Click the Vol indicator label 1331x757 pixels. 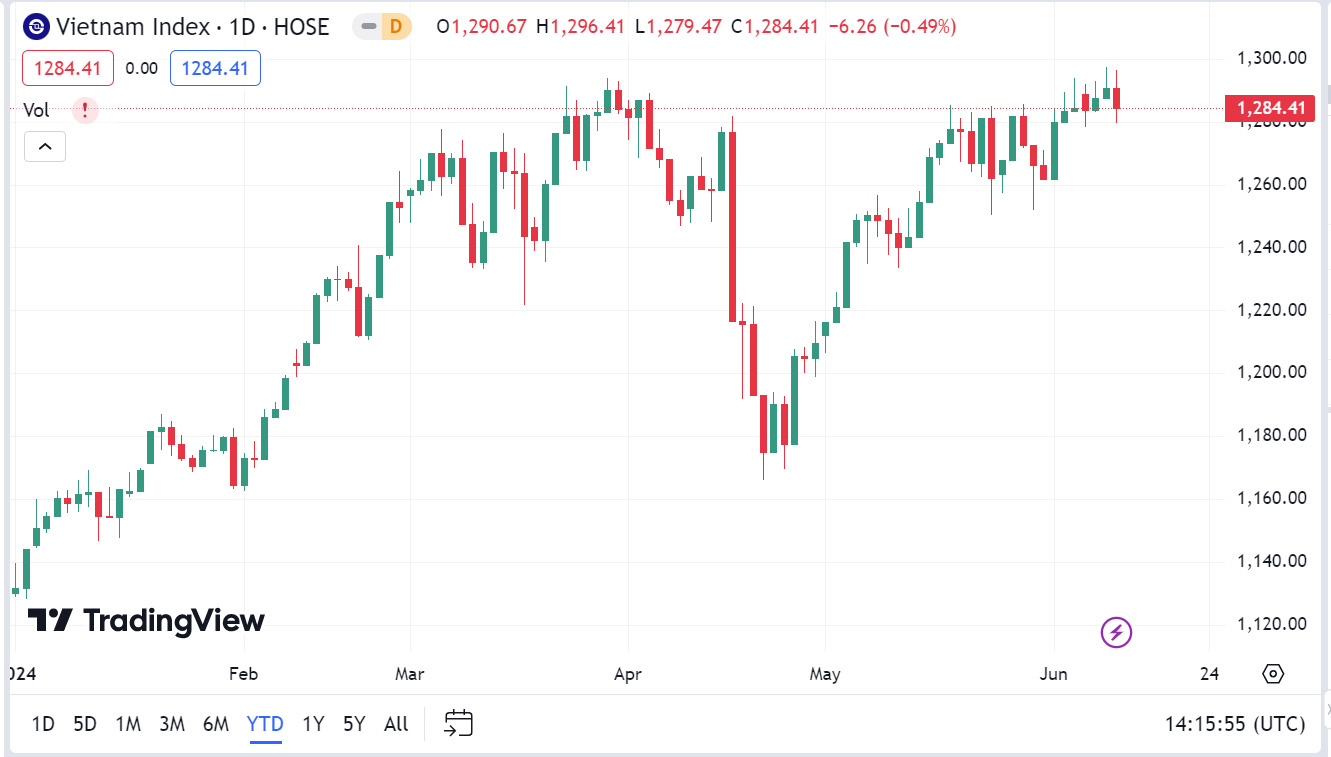(36, 110)
